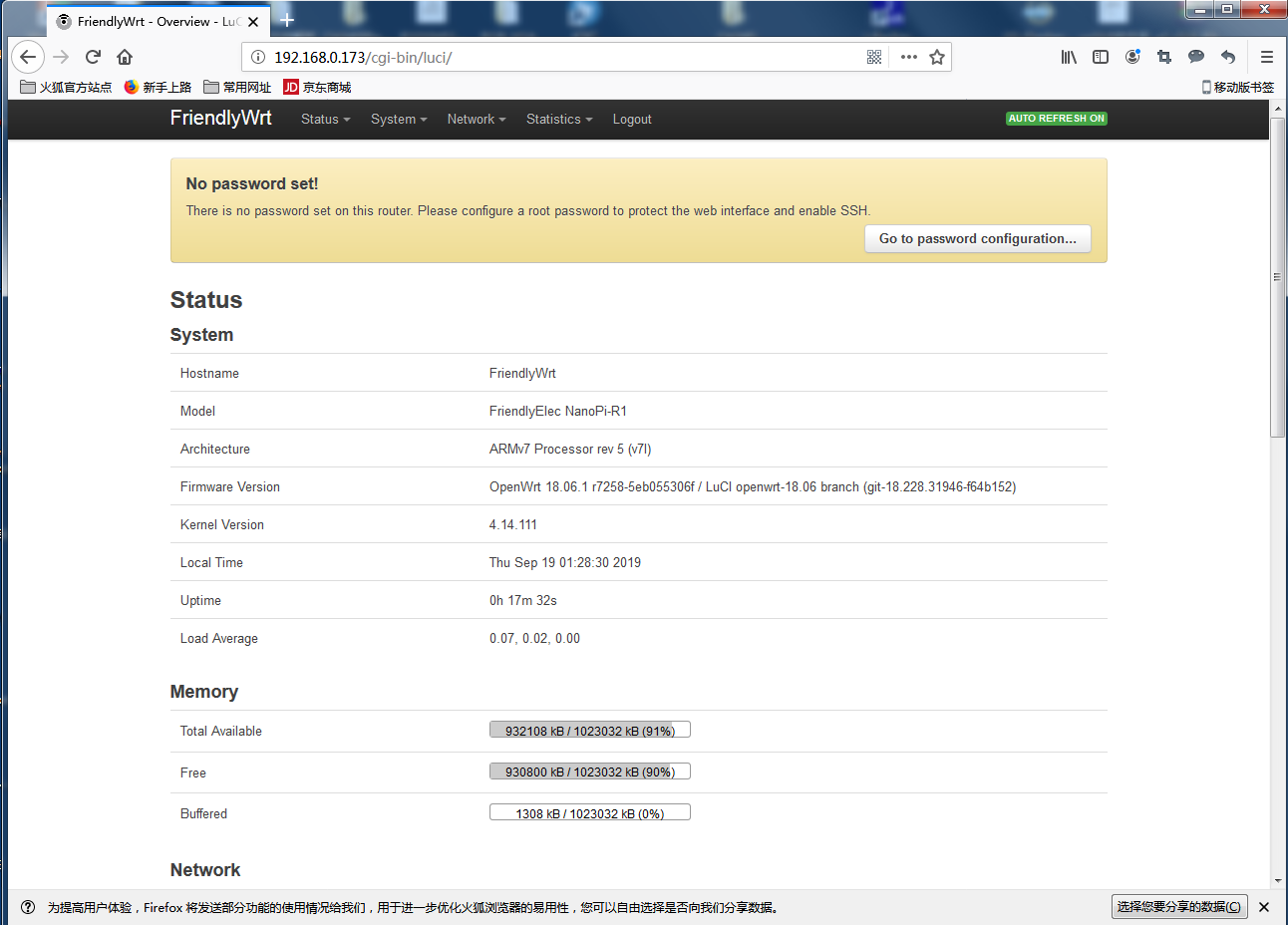Open the 火狐官方站点 bookmark folder
The image size is (1288, 925).
[x=66, y=87]
